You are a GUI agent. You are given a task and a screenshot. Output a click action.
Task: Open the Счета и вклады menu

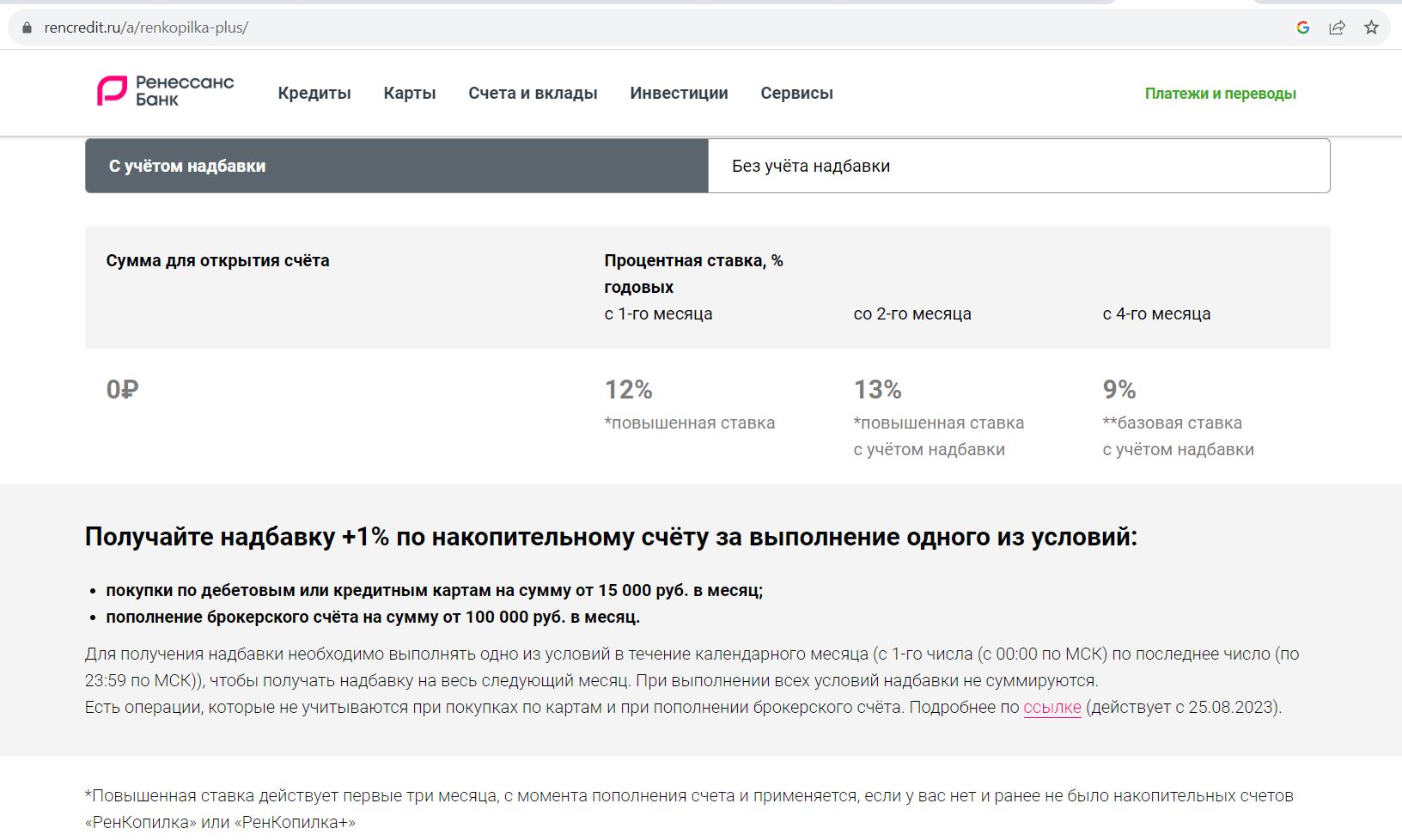[533, 93]
